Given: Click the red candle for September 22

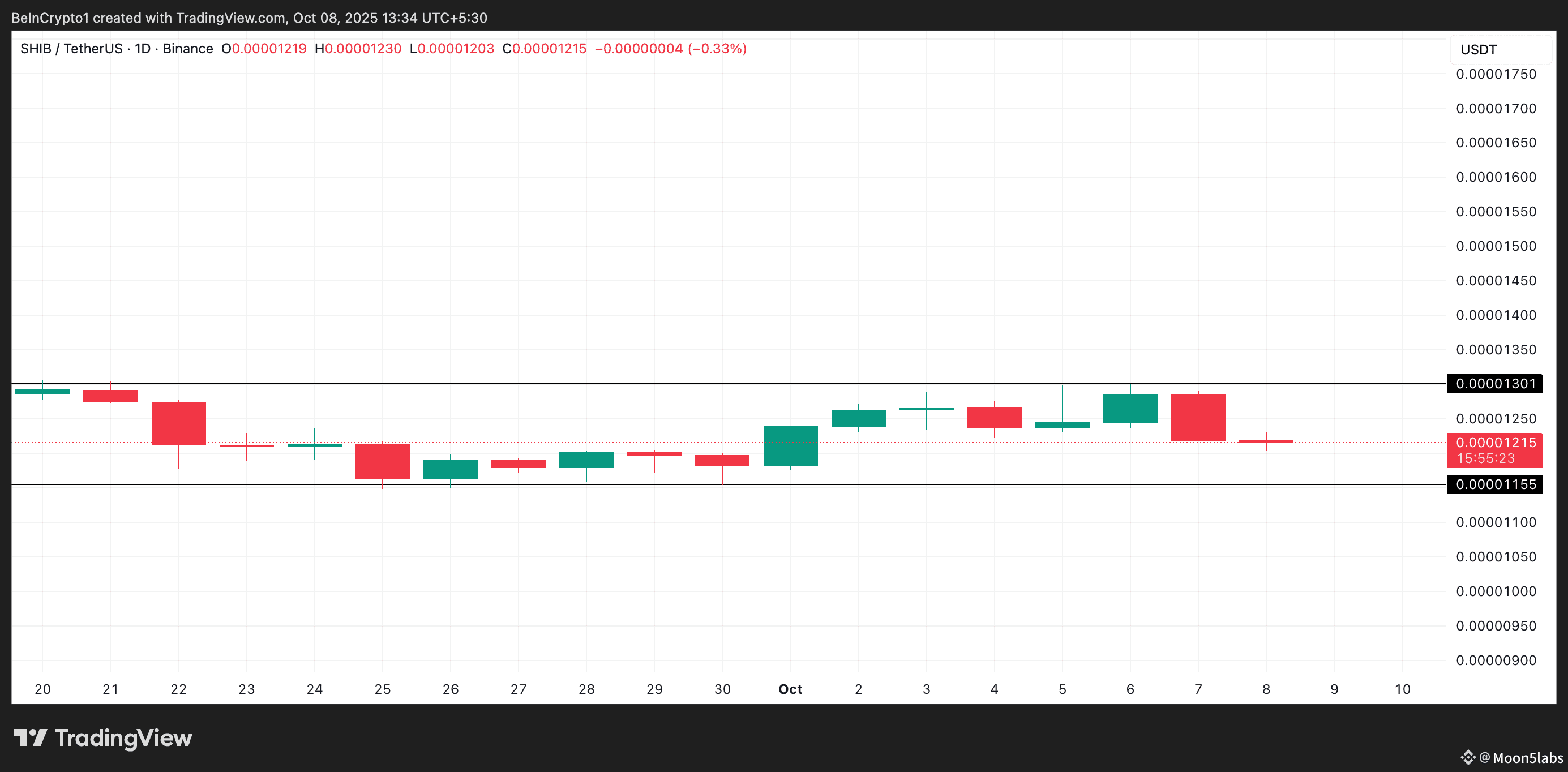Looking at the screenshot, I should coord(178,423).
